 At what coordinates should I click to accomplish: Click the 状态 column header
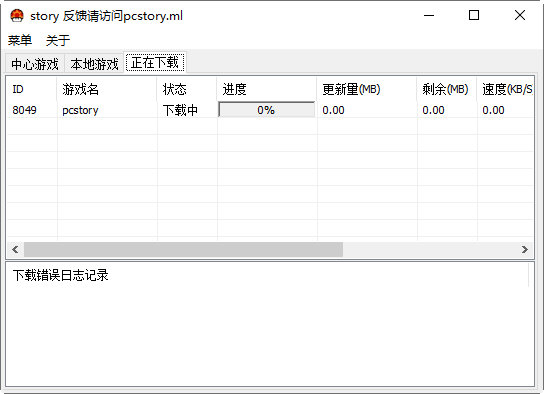point(187,89)
